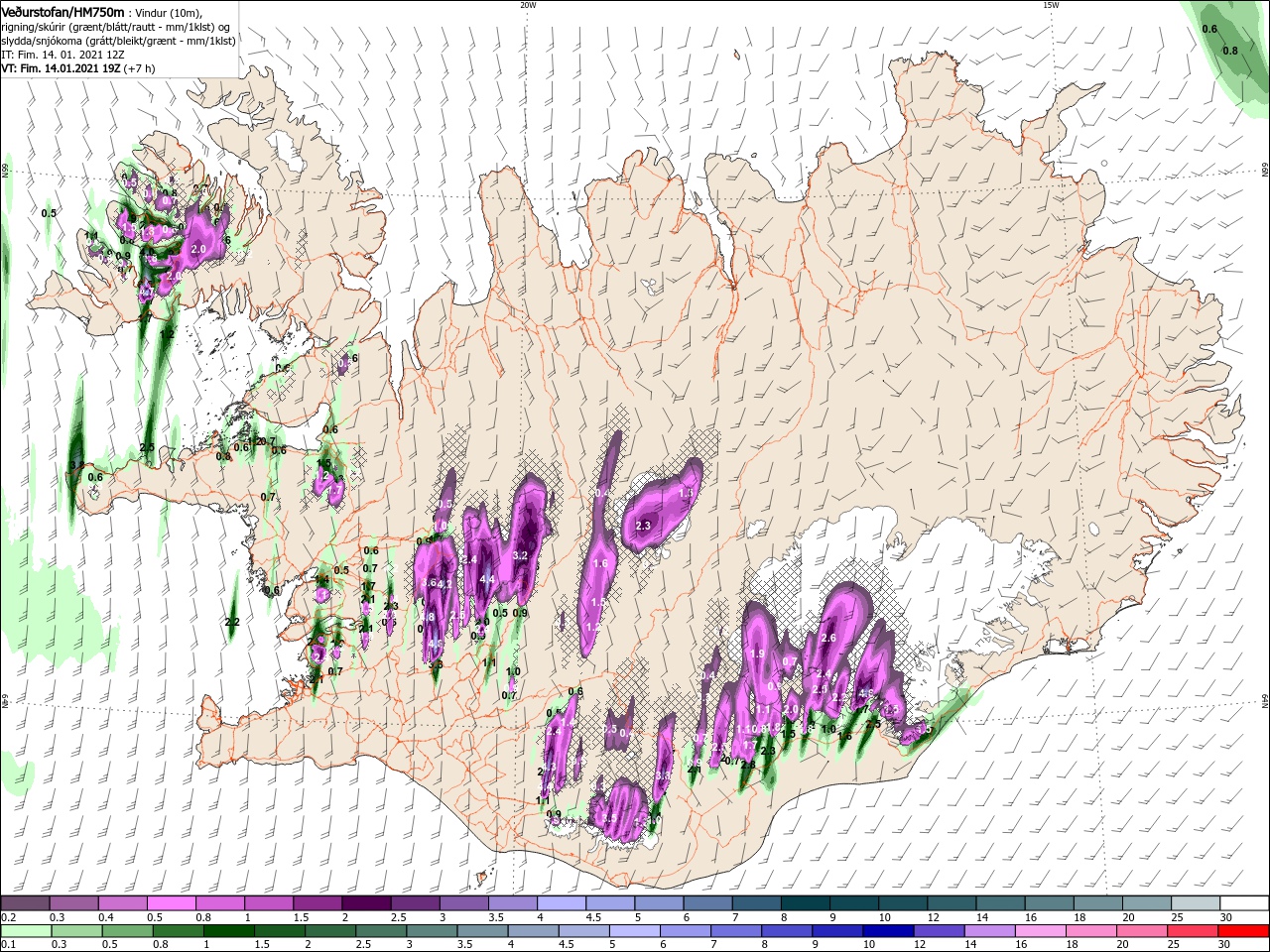Image resolution: width=1270 pixels, height=952 pixels.
Task: Select the darkest green swatch between 1 and 1.5
Action: click(x=228, y=931)
